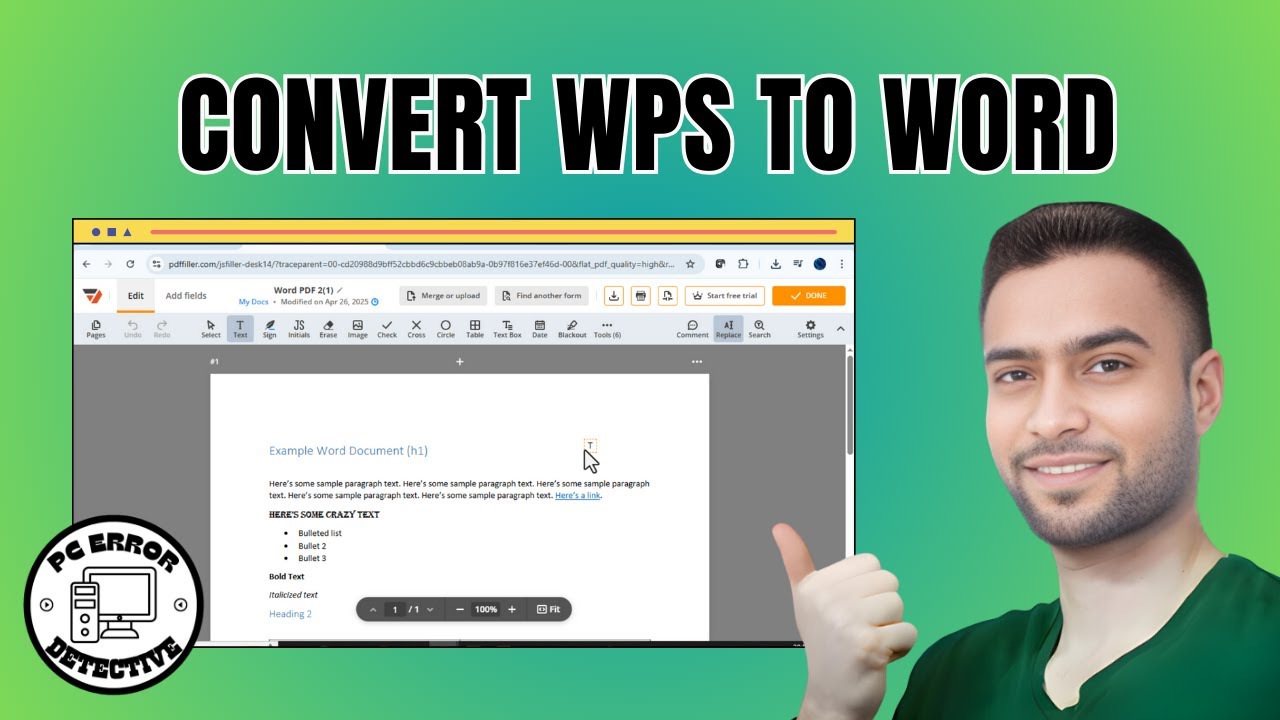Click the vertical scrollbar of the document view

click(851, 405)
